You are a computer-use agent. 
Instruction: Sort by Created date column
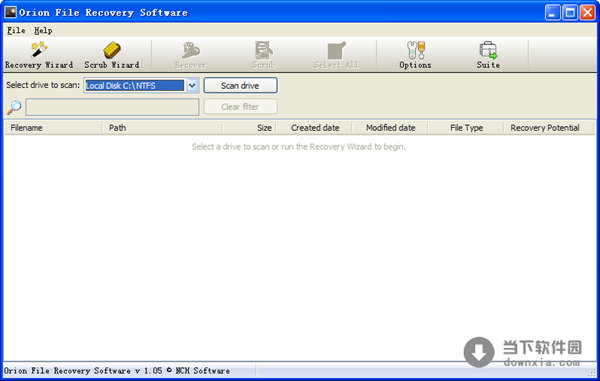click(x=314, y=128)
